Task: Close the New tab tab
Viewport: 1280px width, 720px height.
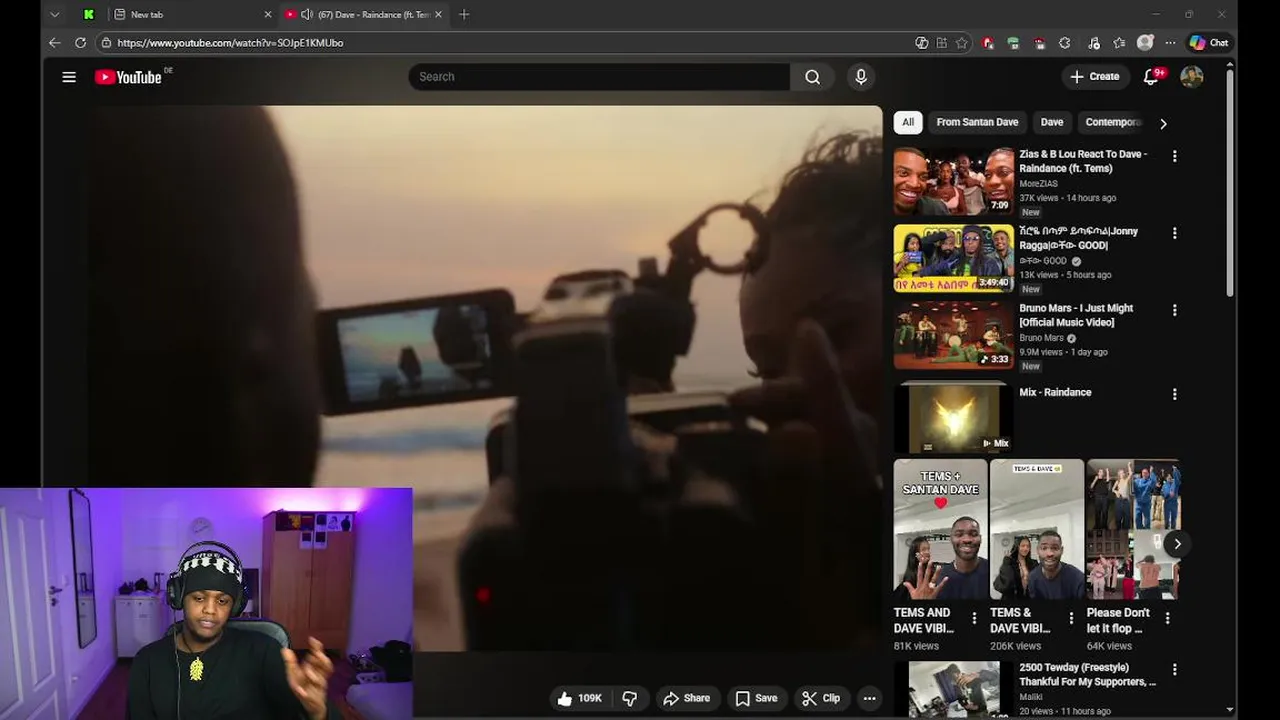Action: 267,15
